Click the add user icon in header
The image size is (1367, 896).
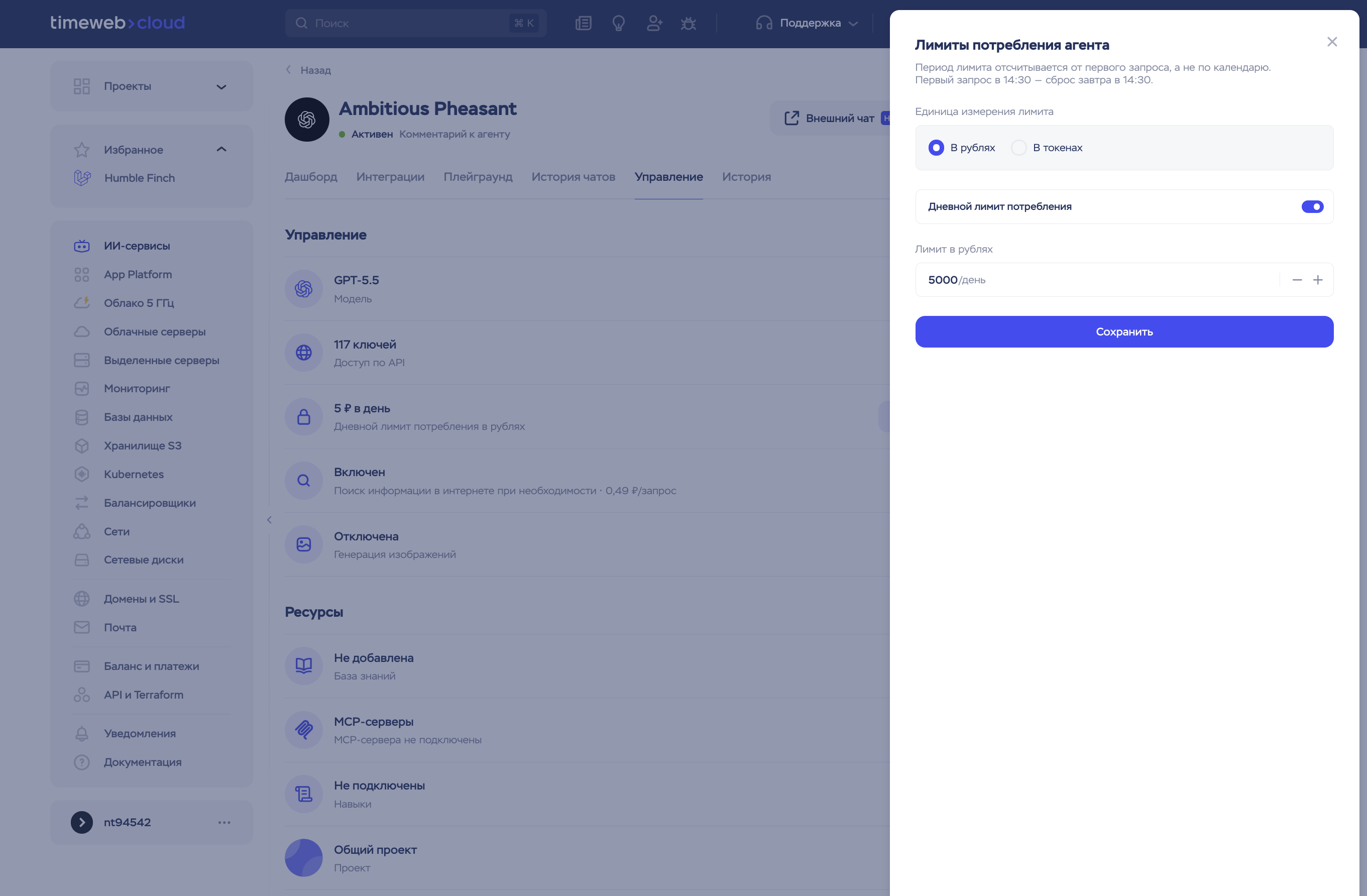tap(654, 23)
